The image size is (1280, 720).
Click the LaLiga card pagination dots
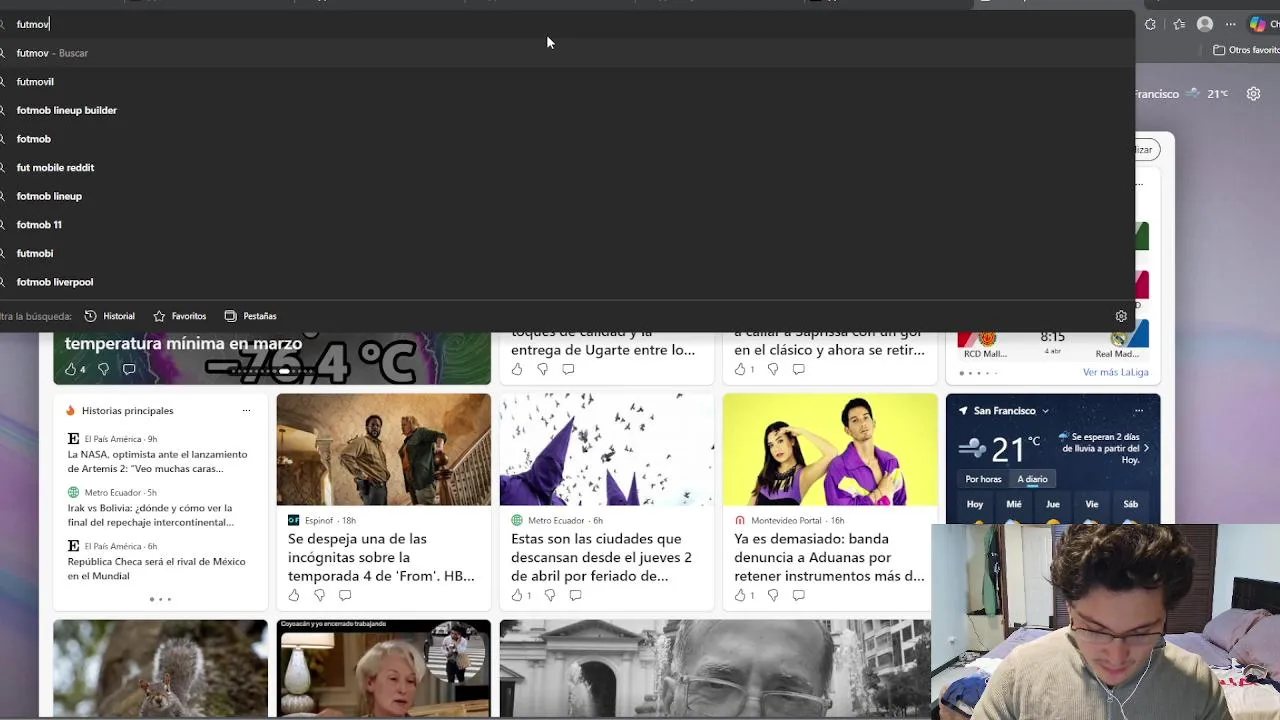(x=978, y=373)
